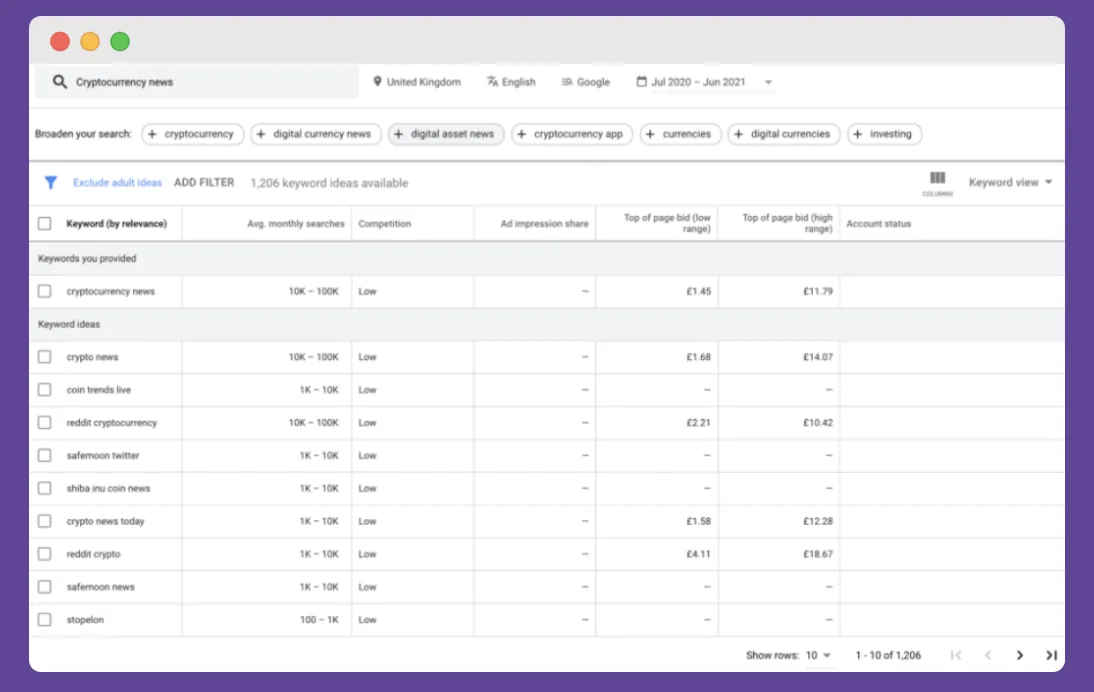
Task: Open the Columns selector icon
Action: pyautogui.click(x=937, y=181)
